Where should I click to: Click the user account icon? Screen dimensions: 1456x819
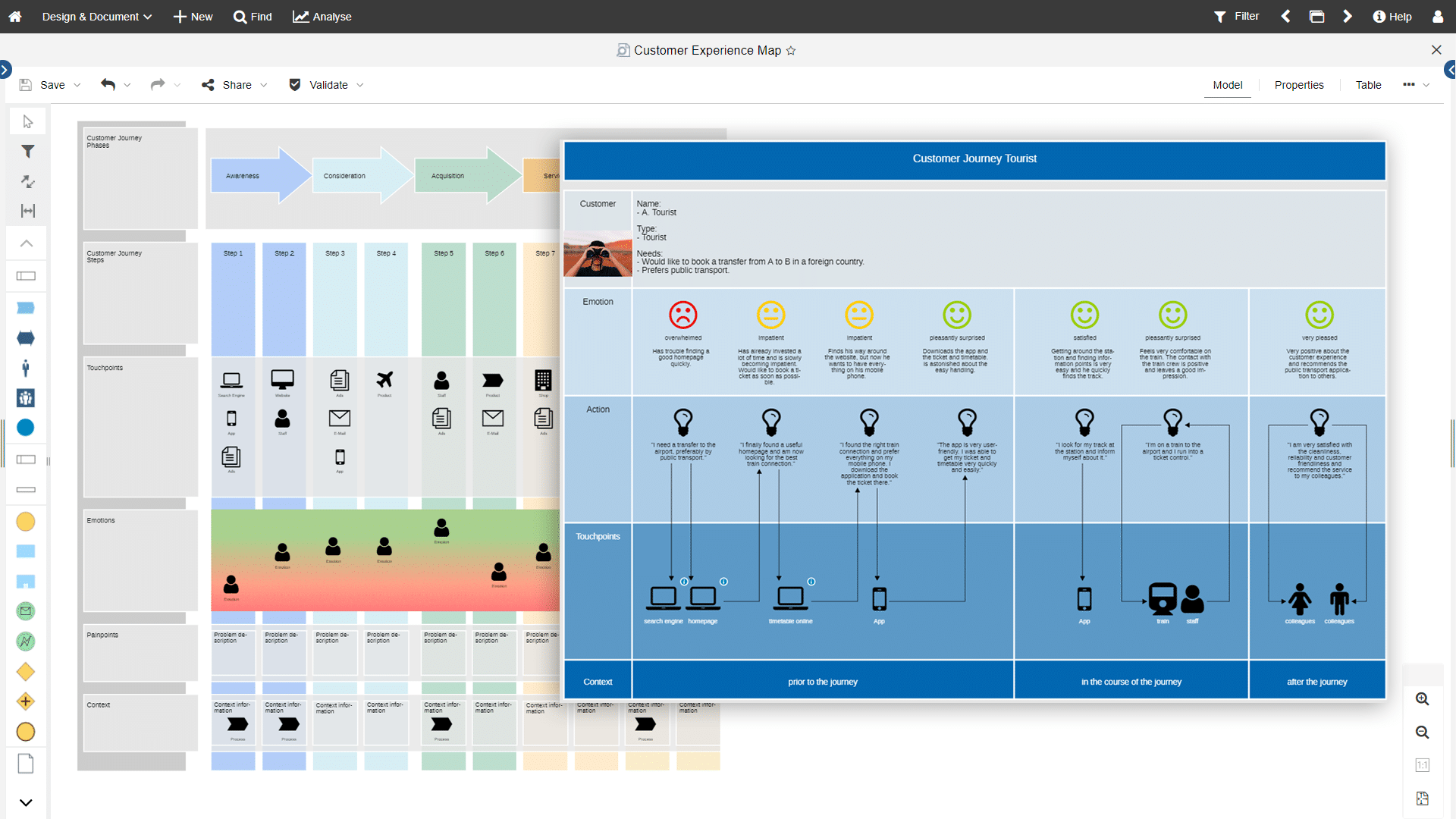pos(1438,17)
